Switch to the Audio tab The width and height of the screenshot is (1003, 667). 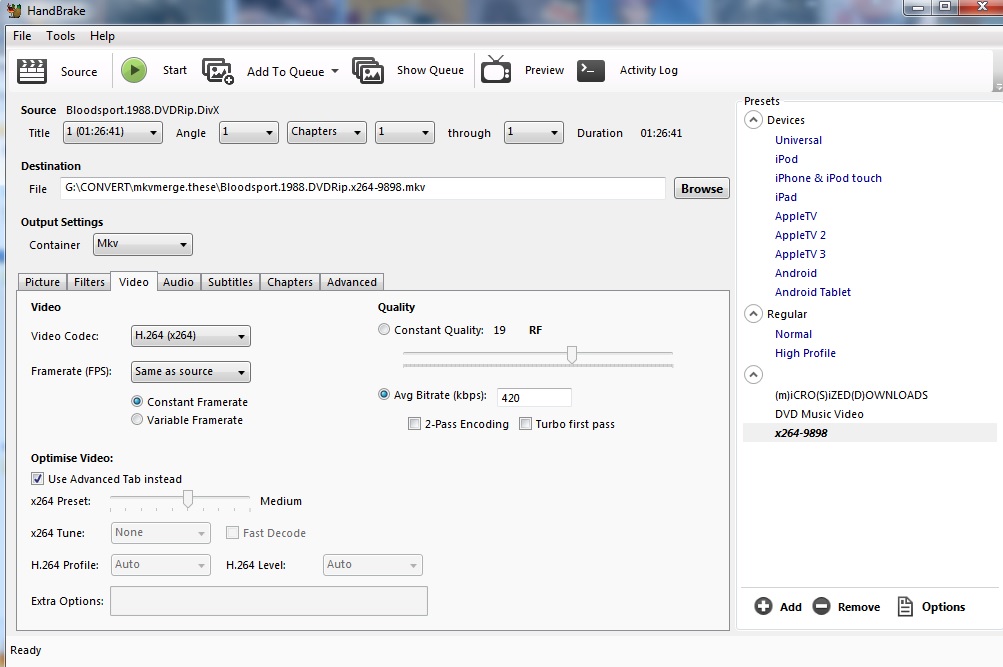pyautogui.click(x=178, y=282)
